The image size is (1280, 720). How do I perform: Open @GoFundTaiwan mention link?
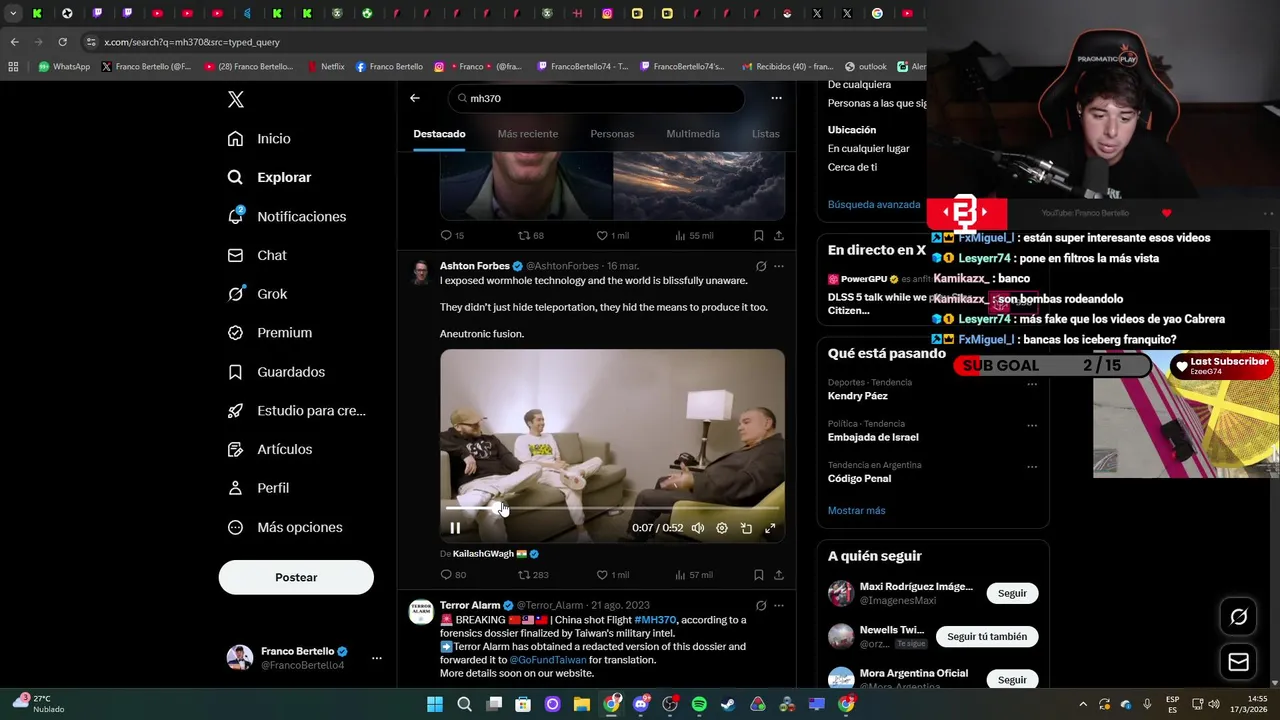click(548, 660)
